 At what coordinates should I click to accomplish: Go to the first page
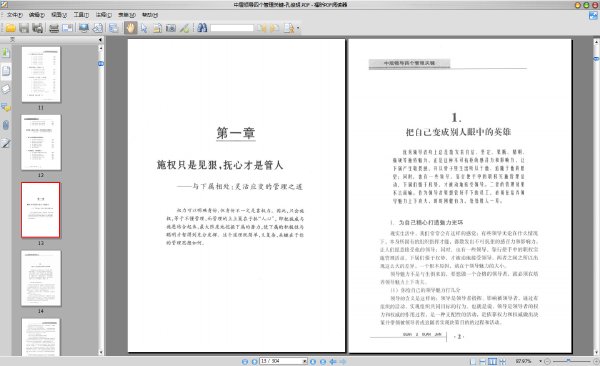pos(245,361)
